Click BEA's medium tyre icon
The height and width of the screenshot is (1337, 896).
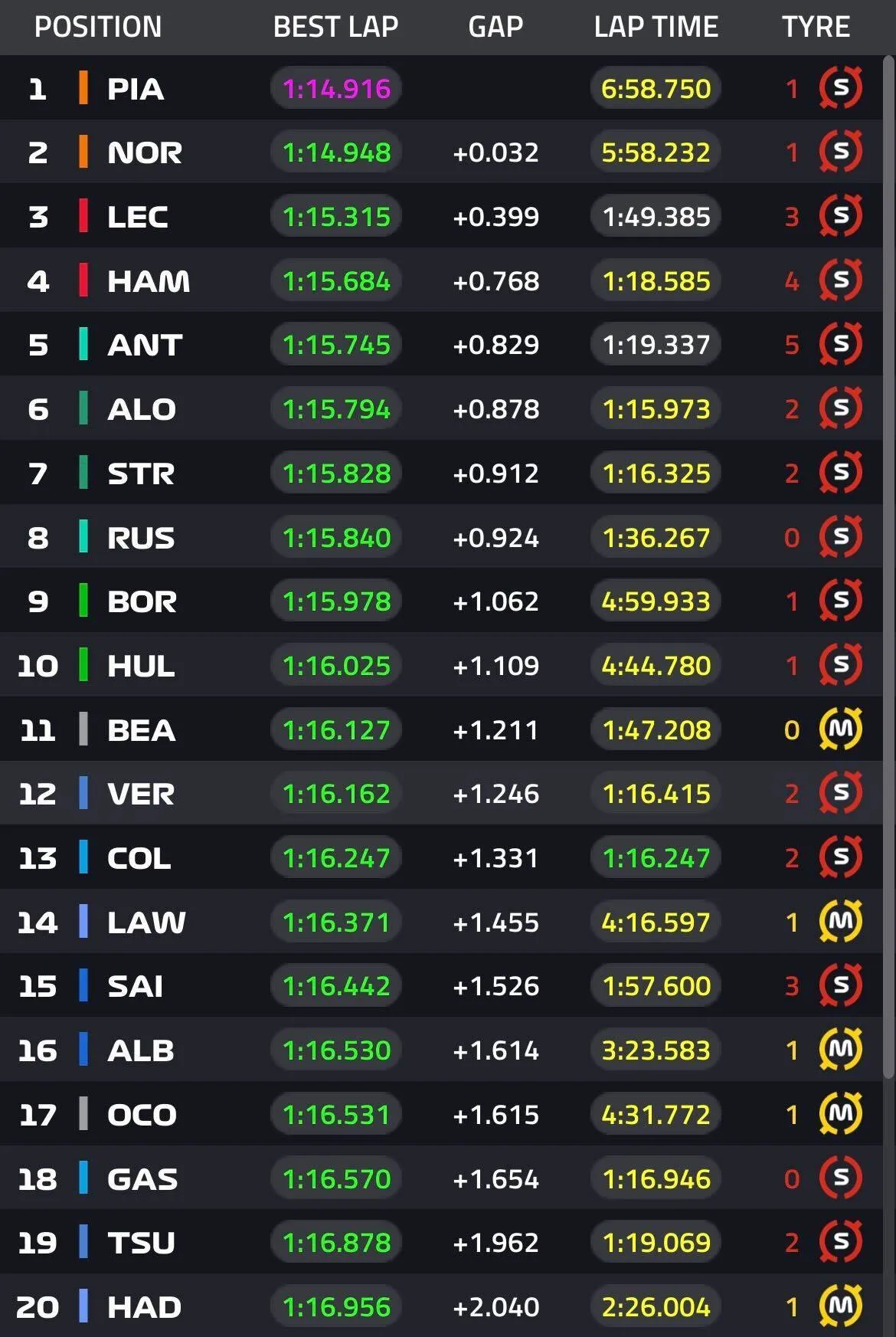coord(840,729)
